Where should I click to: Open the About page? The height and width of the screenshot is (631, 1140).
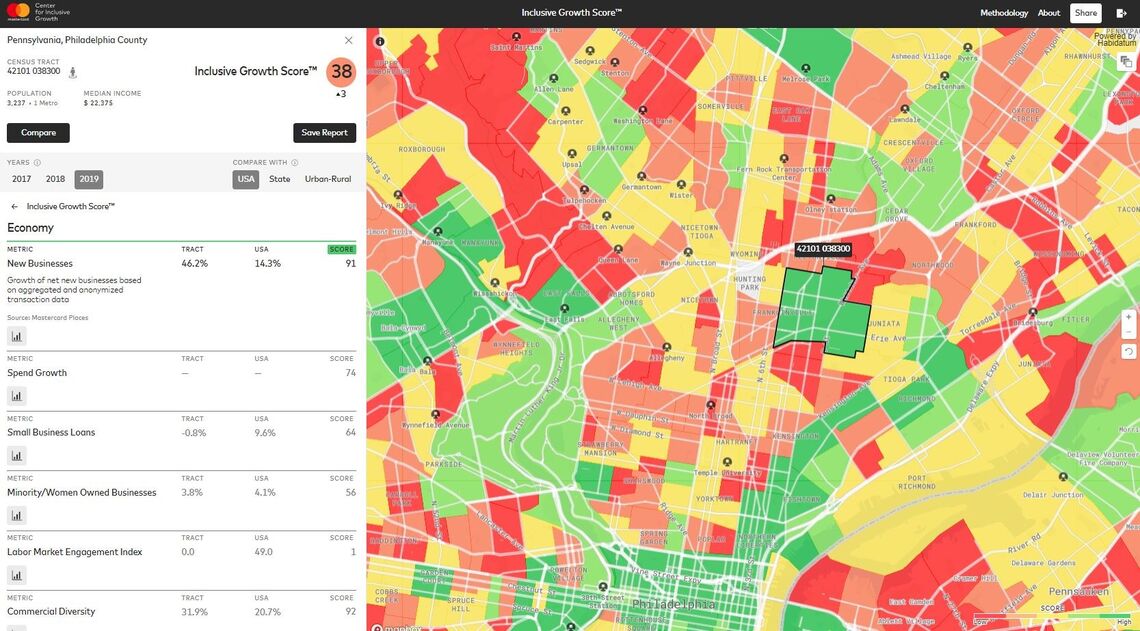click(1049, 13)
